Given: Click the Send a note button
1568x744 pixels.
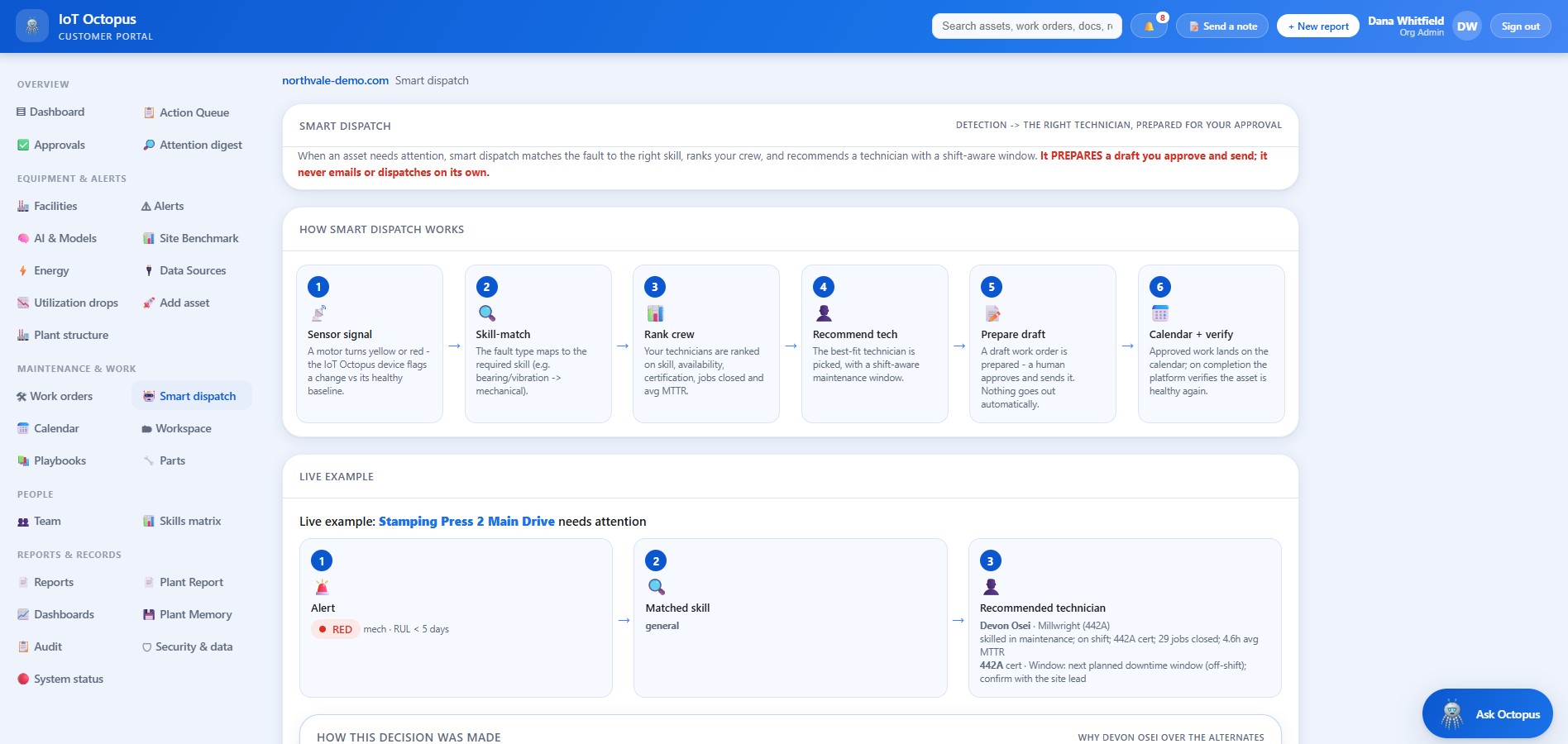Looking at the screenshot, I should click(1222, 26).
